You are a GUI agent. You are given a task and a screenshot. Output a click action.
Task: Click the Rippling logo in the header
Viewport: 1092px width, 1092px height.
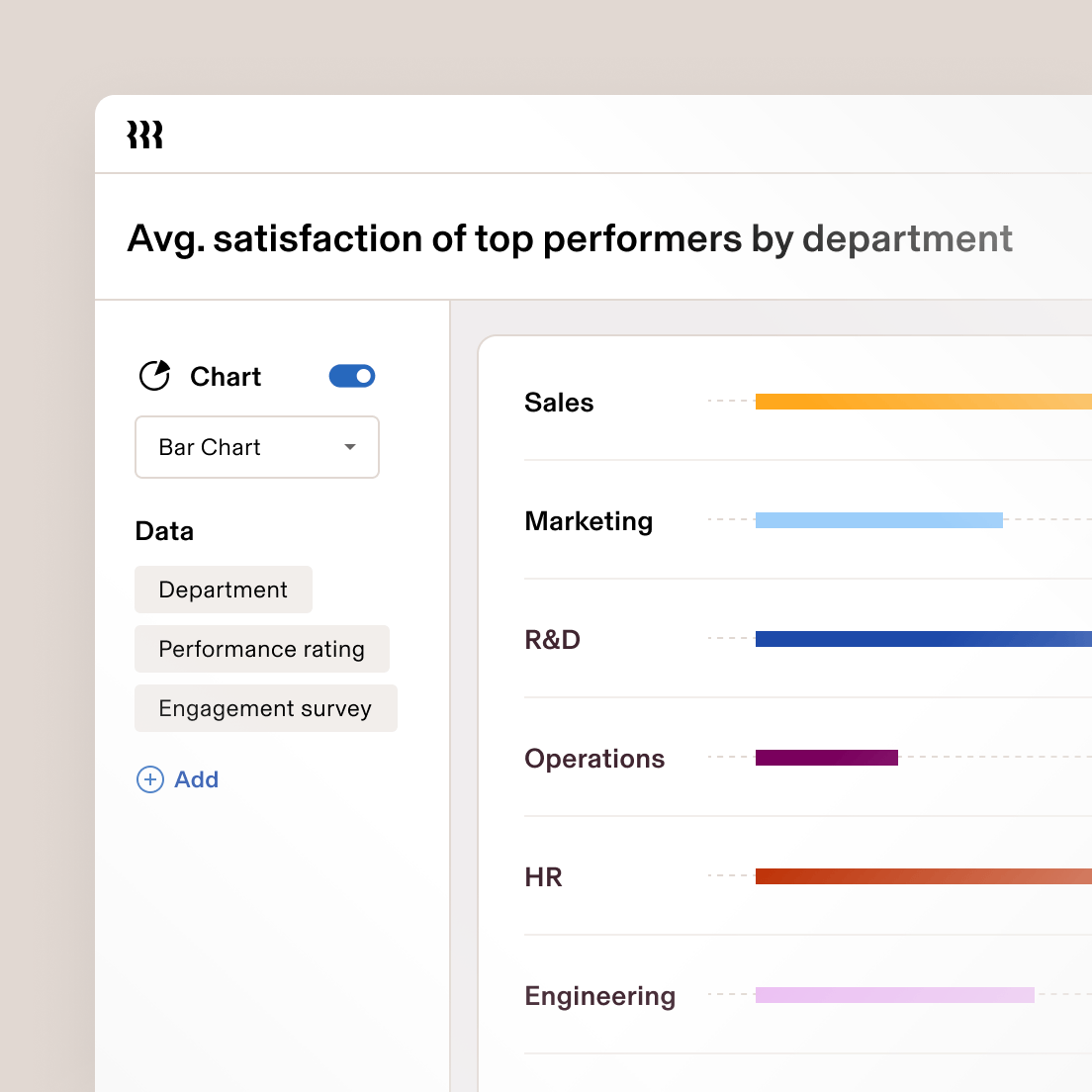point(145,135)
